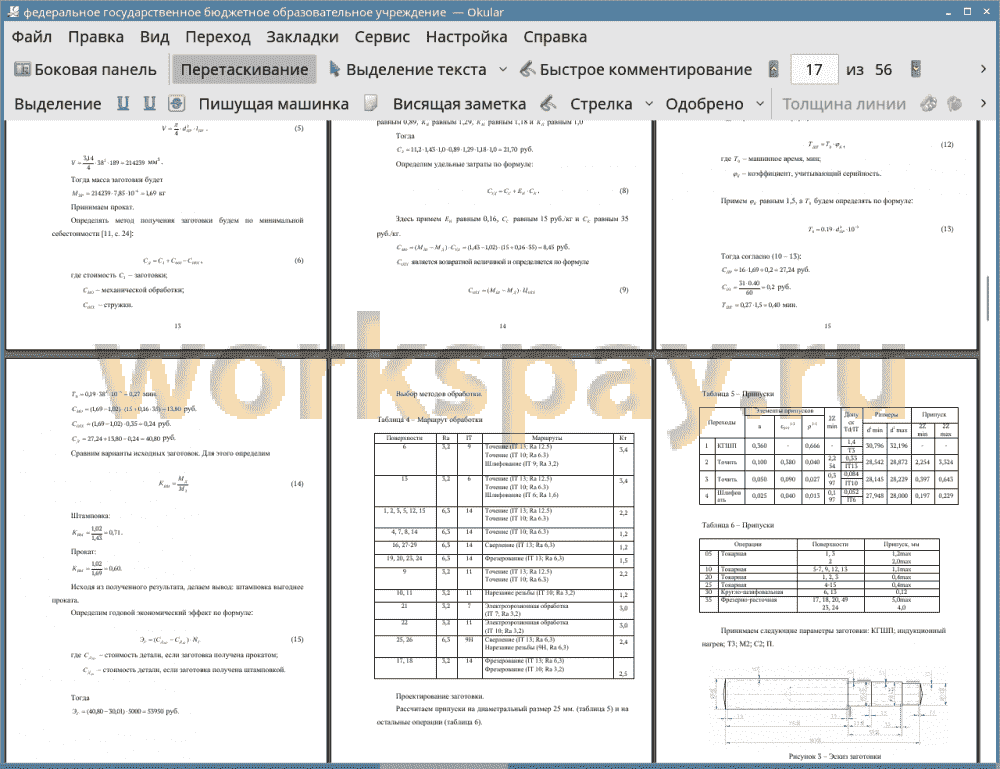The width and height of the screenshot is (1000, 769).
Task: Click the caption 'Рисунок 3 – Эскиз заготовки'
Action: [x=835, y=756]
